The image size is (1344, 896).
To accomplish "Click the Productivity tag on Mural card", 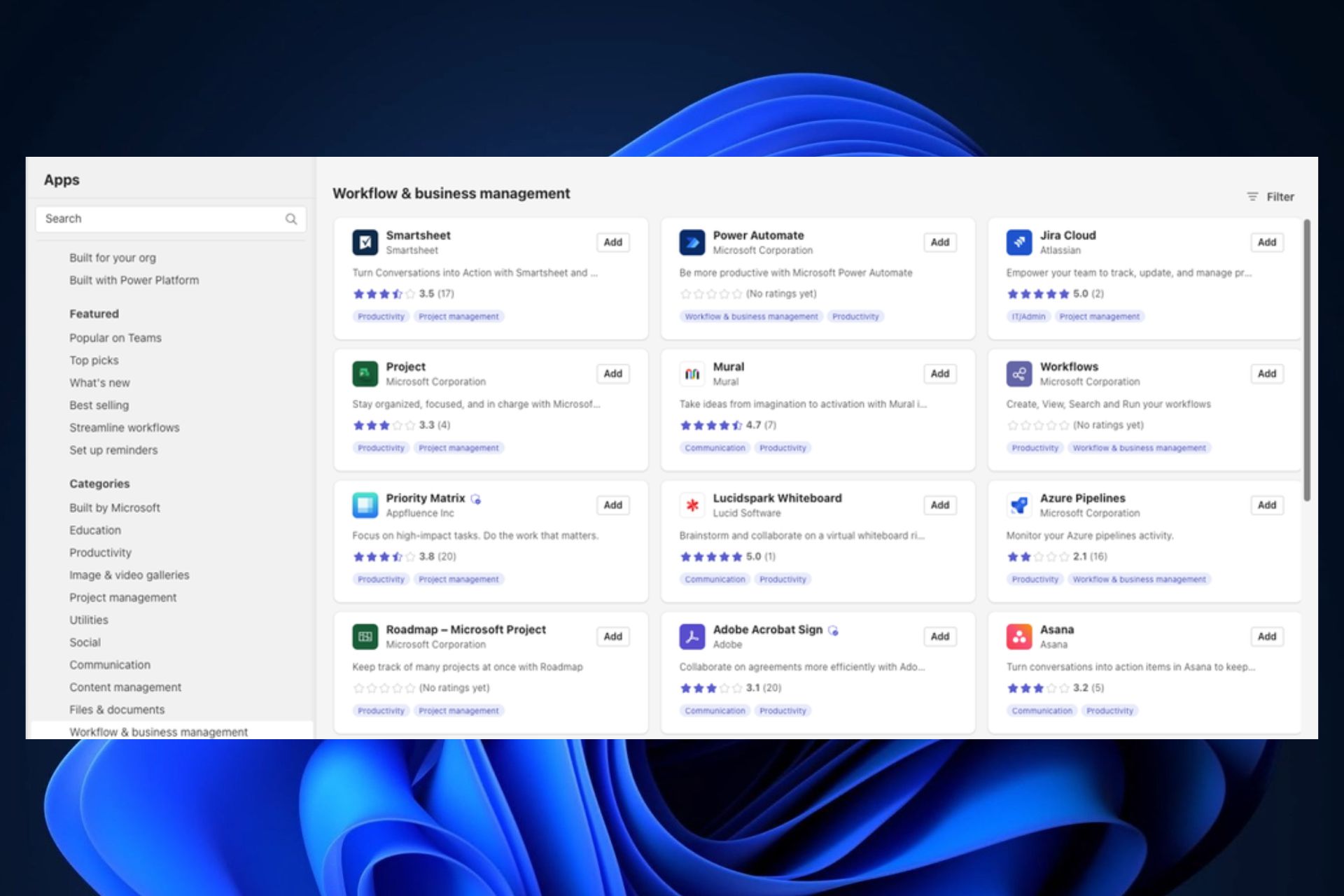I will (783, 448).
